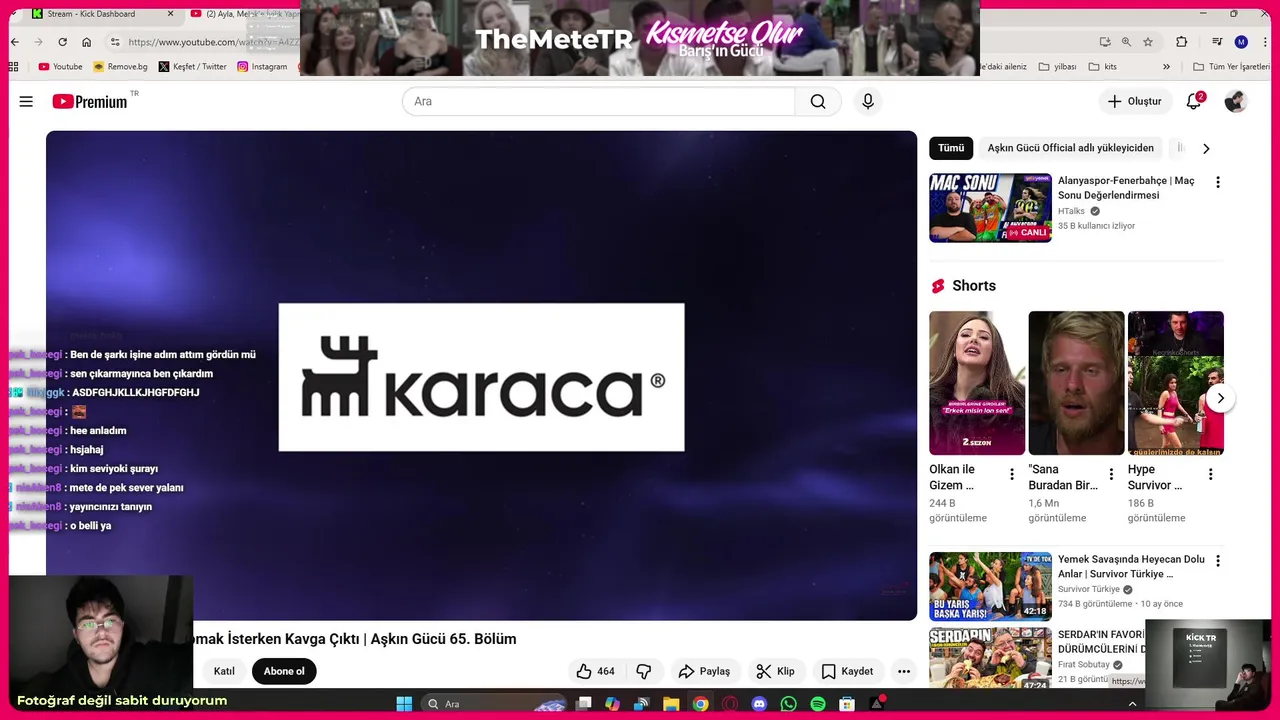
Task: Start voice search with the microphone
Action: (868, 101)
